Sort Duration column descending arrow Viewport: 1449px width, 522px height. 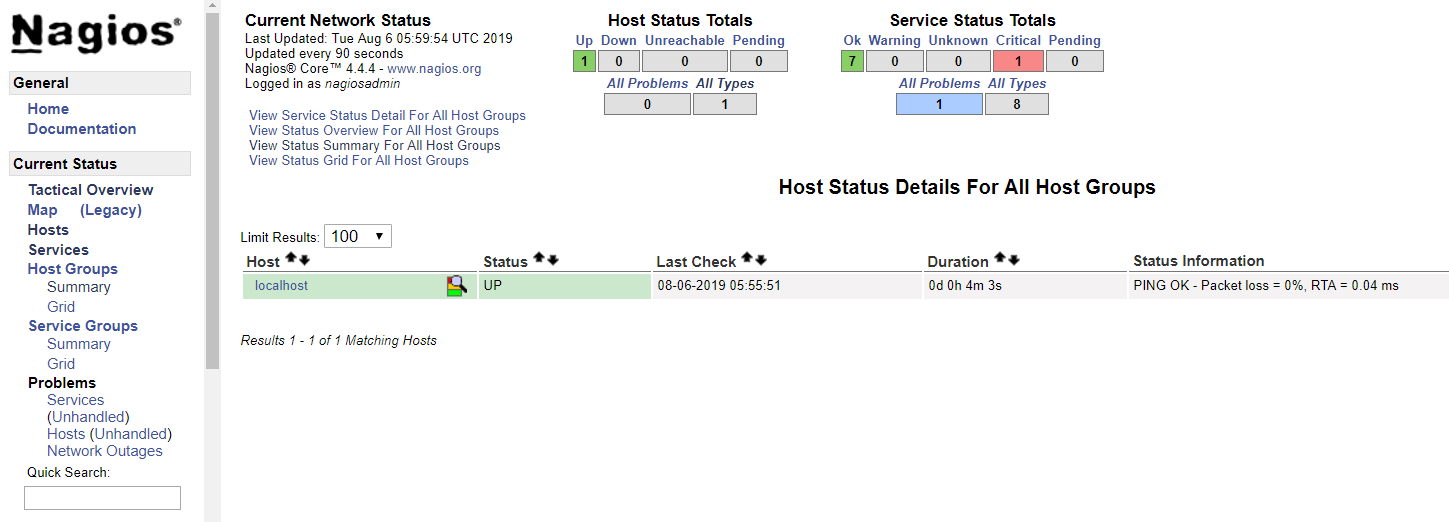pyautogui.click(x=1013, y=259)
